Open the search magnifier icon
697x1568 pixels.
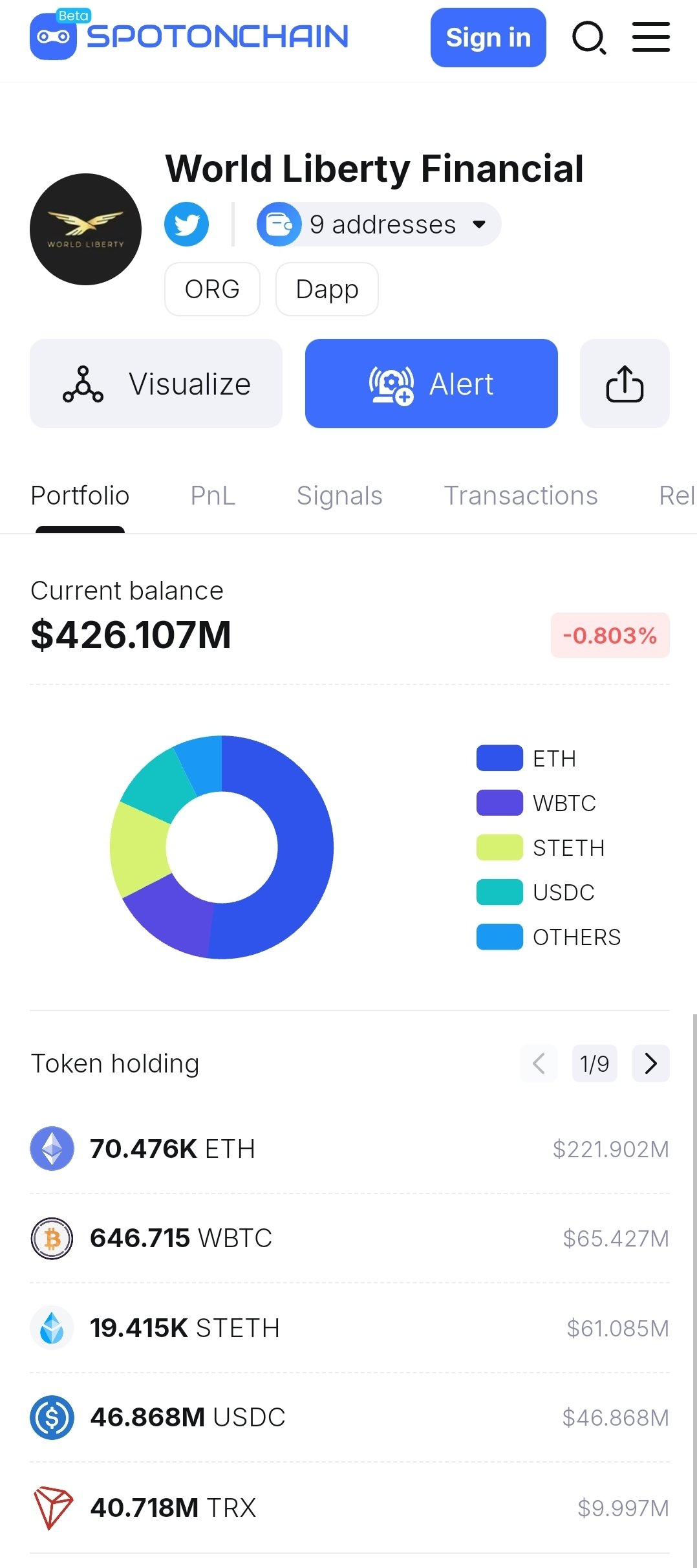tap(589, 38)
